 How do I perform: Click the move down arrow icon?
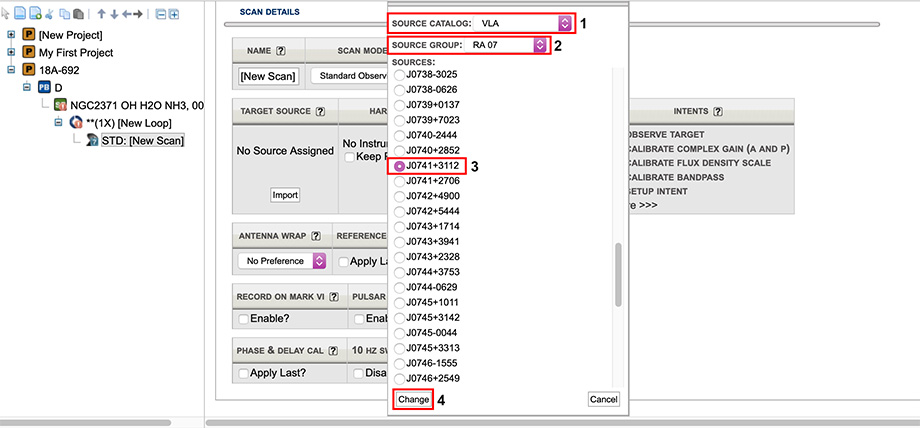point(113,14)
